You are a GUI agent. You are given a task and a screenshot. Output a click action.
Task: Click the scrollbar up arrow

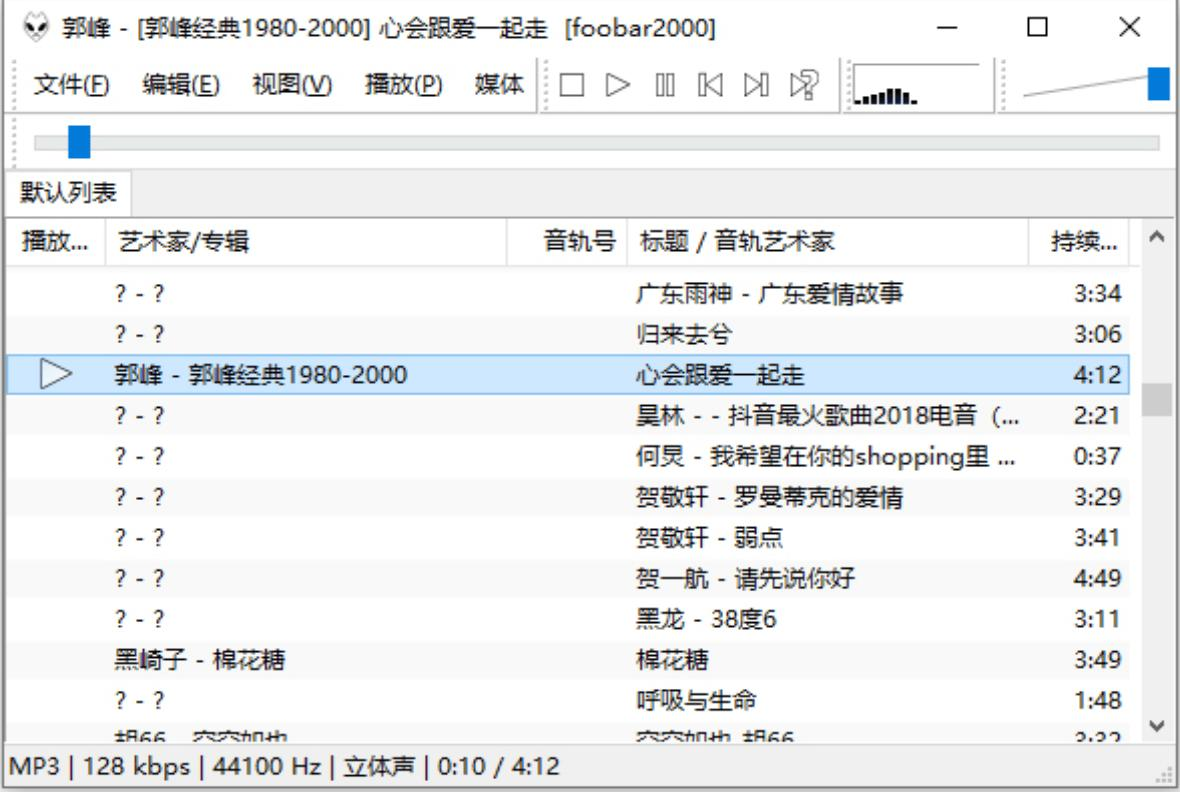(1157, 238)
